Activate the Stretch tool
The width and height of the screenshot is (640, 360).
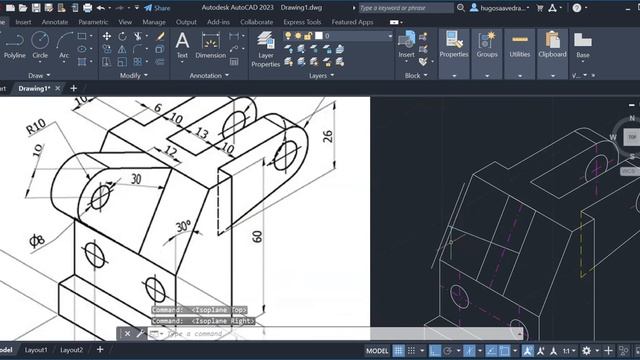point(107,62)
